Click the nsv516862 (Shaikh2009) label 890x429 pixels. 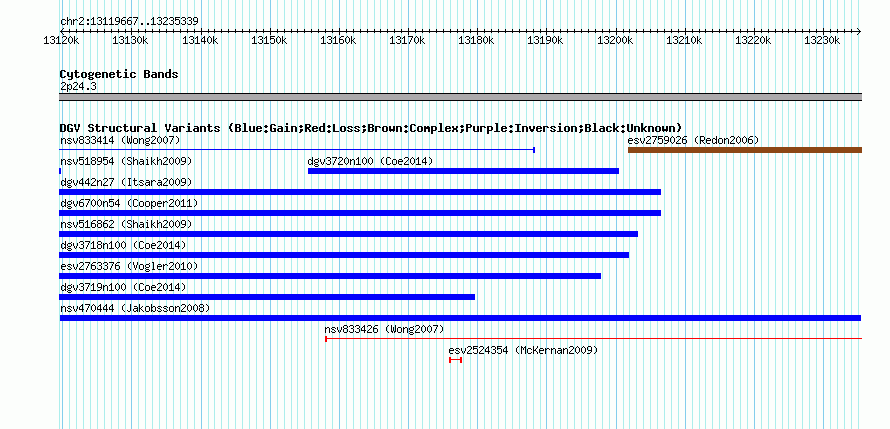126,224
